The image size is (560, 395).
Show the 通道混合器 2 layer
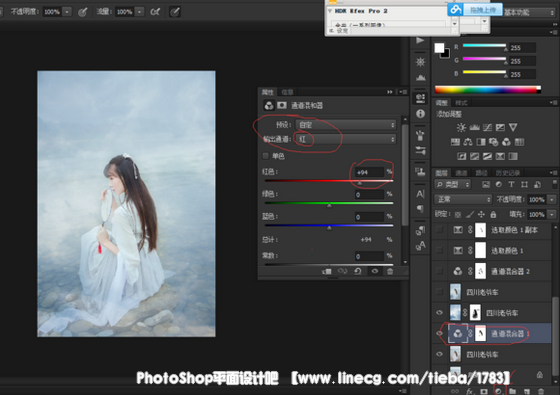tap(439, 271)
